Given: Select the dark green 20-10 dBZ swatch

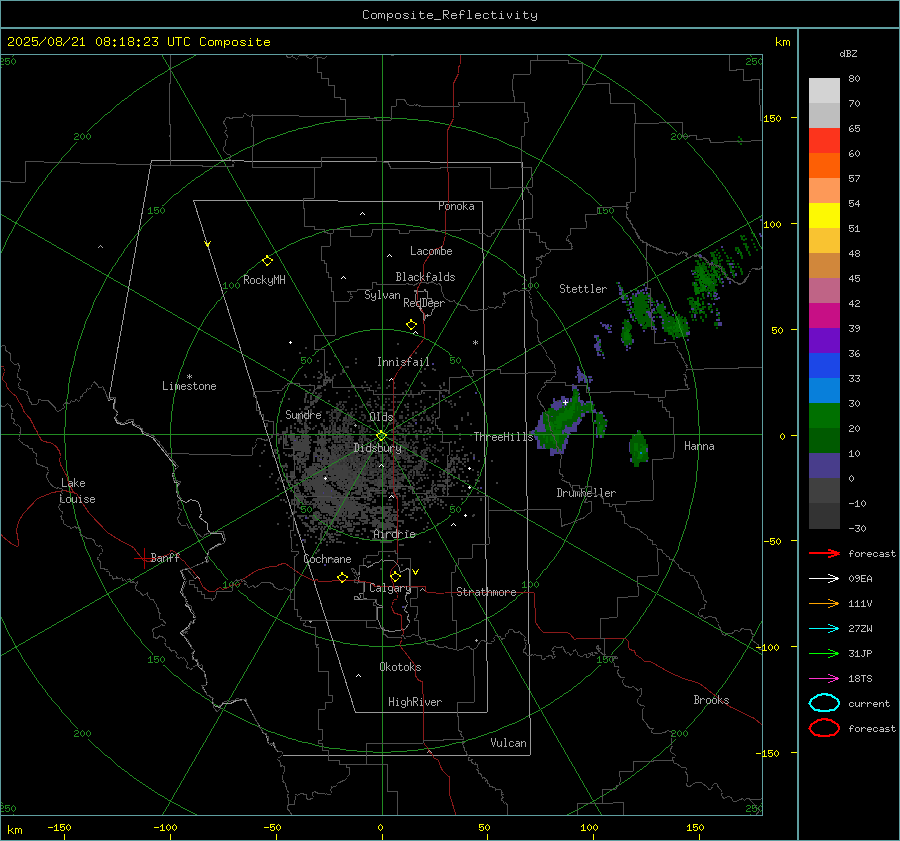Looking at the screenshot, I should tap(824, 441).
